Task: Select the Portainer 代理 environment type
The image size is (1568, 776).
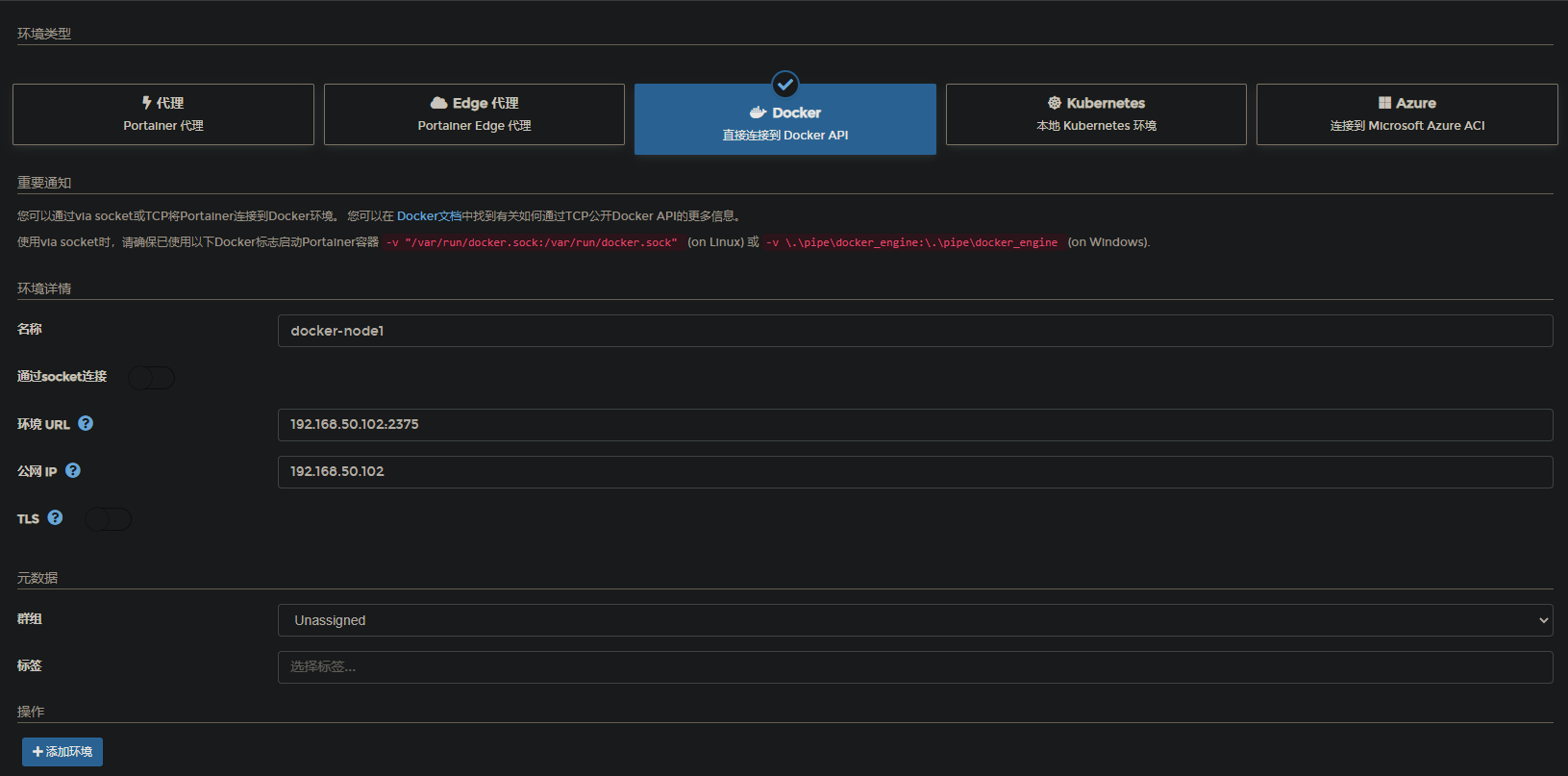Action: tap(163, 114)
